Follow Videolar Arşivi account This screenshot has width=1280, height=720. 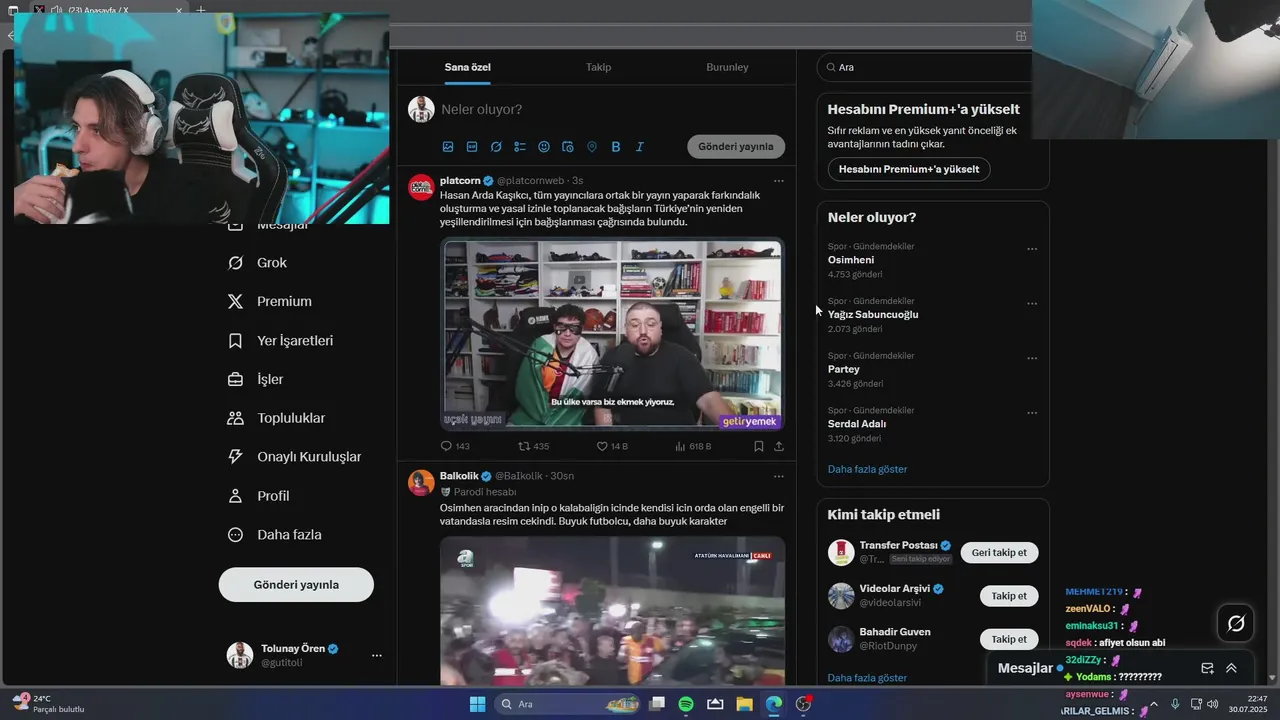(1008, 596)
